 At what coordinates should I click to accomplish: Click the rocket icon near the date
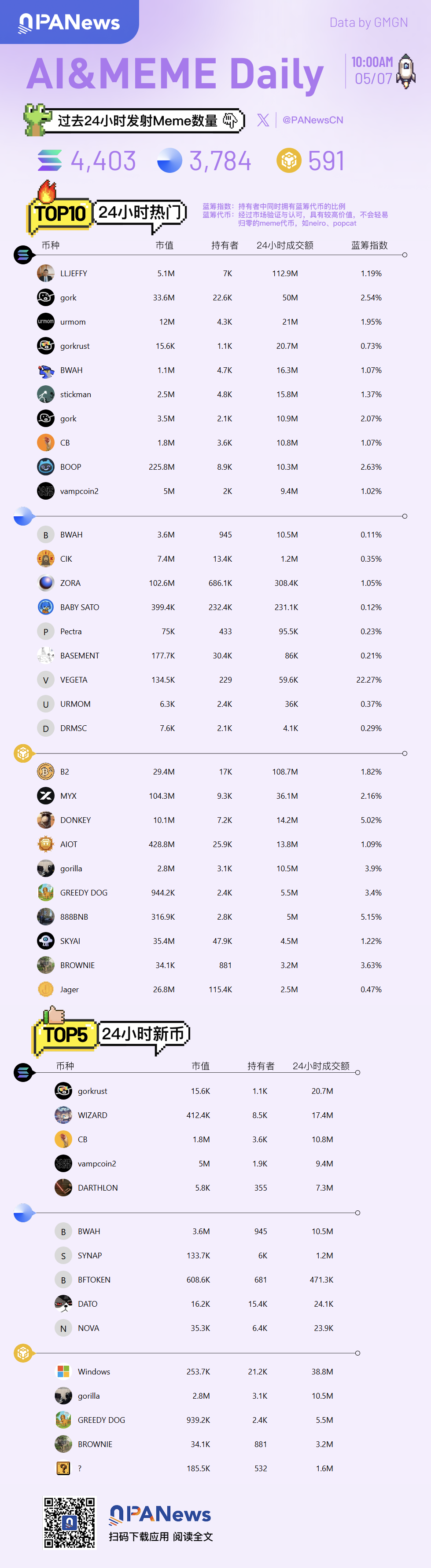point(406,71)
